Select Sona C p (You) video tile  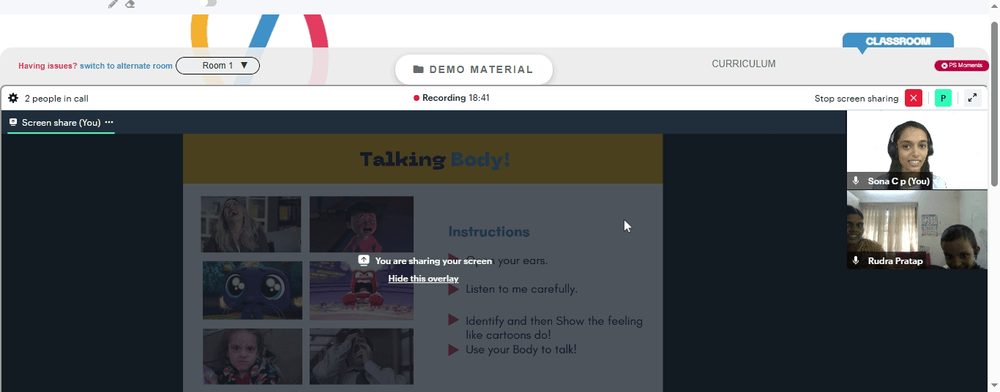pyautogui.click(x=917, y=150)
